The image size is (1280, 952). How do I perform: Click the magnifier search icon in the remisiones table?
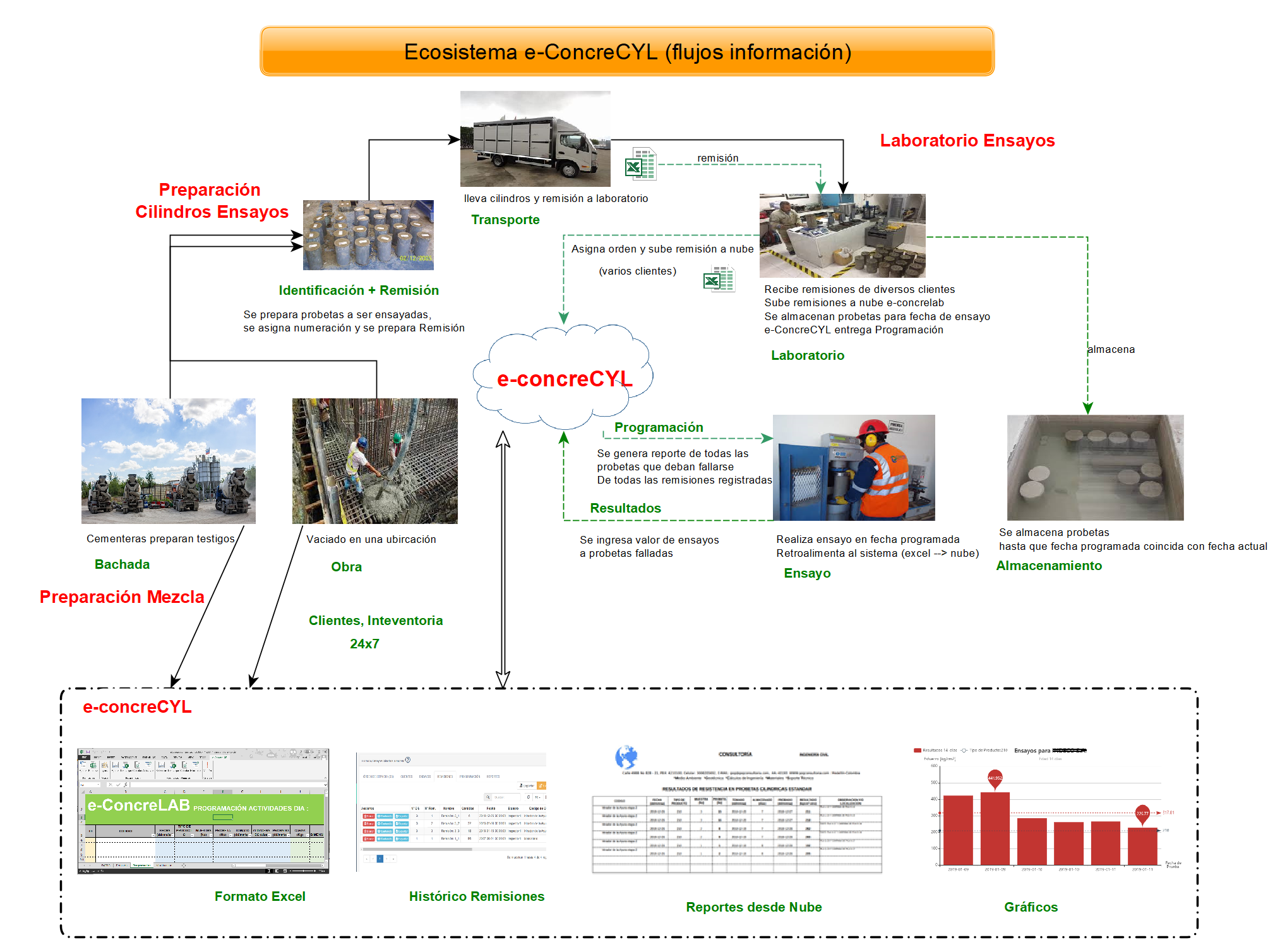[487, 797]
